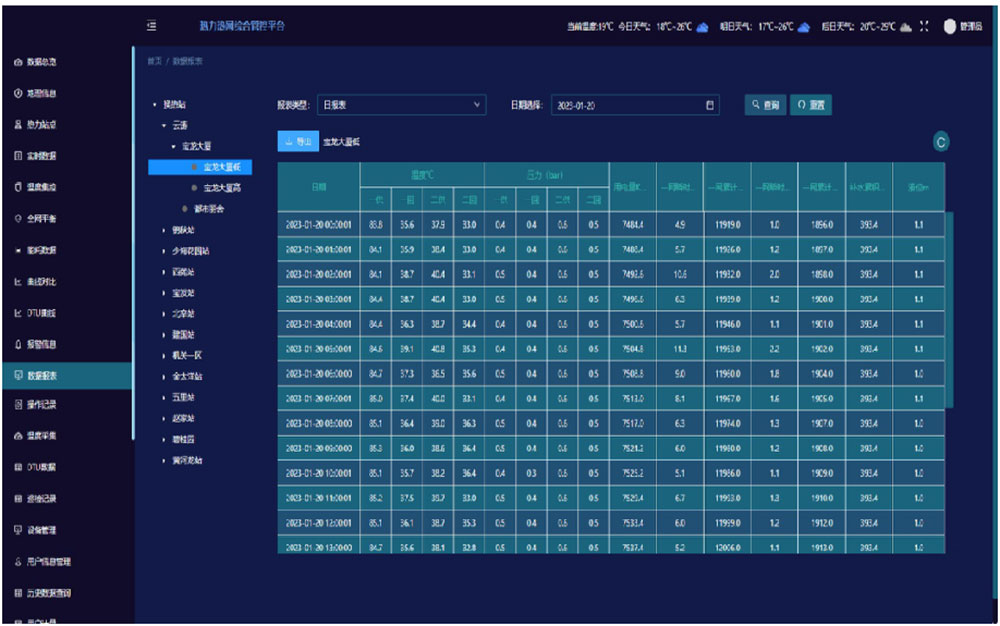Select the 宝龙大厦低 tree leaf
The width and height of the screenshot is (1000, 626).
pos(200,167)
